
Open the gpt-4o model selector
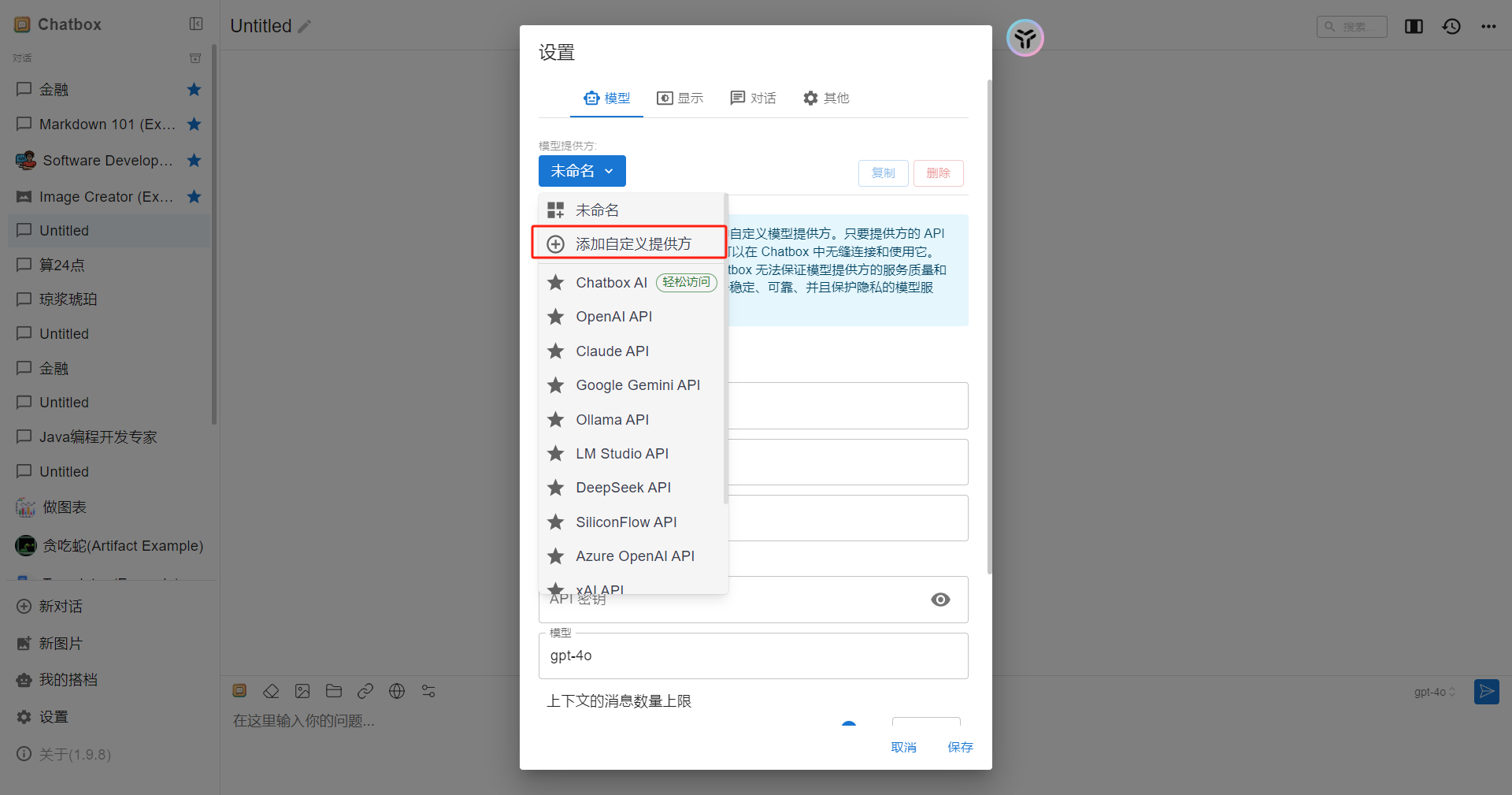tap(1434, 692)
